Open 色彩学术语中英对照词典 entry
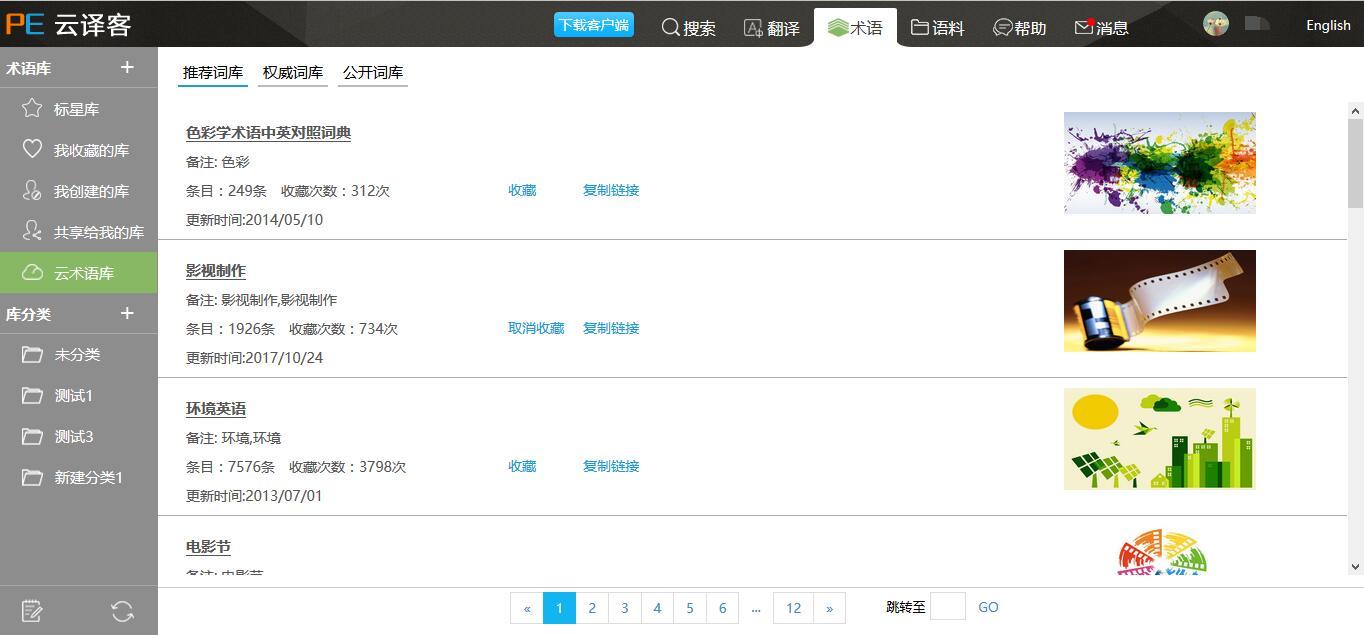 click(268, 133)
